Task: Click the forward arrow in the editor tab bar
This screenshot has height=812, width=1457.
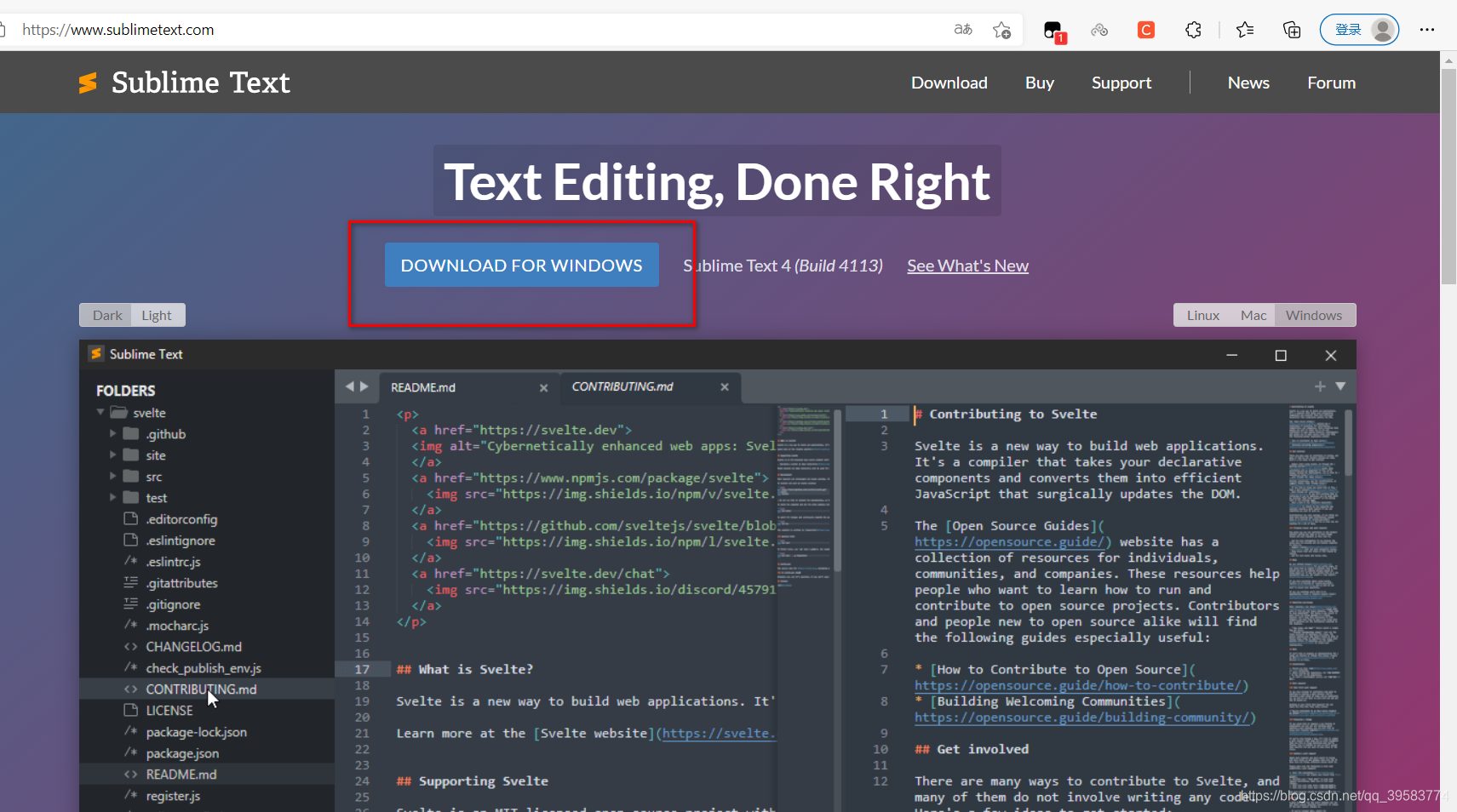Action: [364, 386]
